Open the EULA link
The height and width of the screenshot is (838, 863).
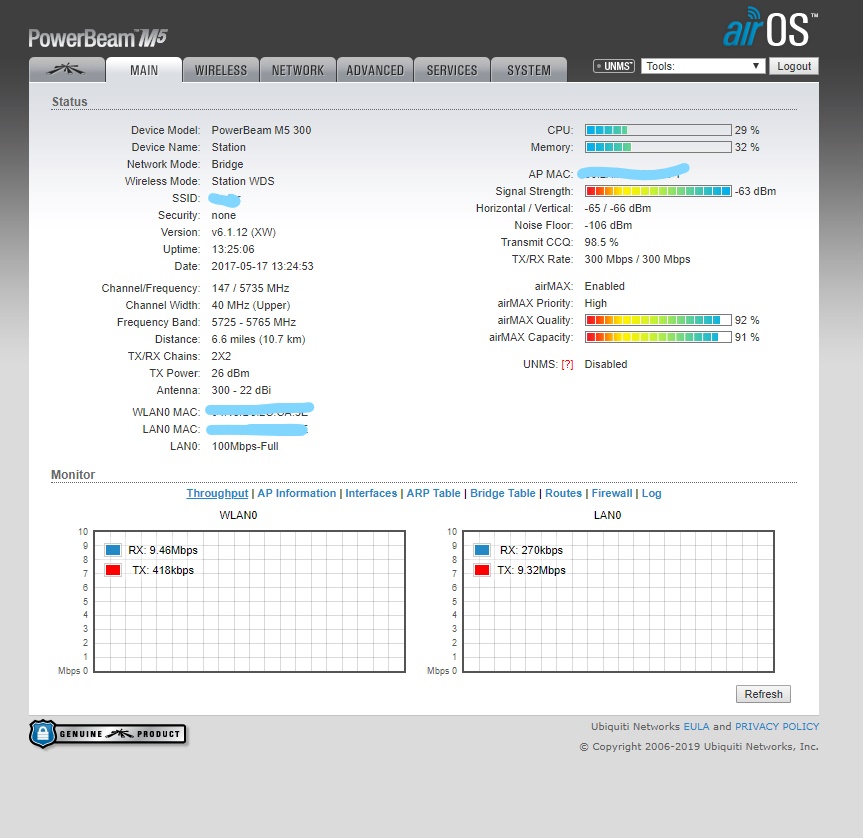[x=696, y=726]
